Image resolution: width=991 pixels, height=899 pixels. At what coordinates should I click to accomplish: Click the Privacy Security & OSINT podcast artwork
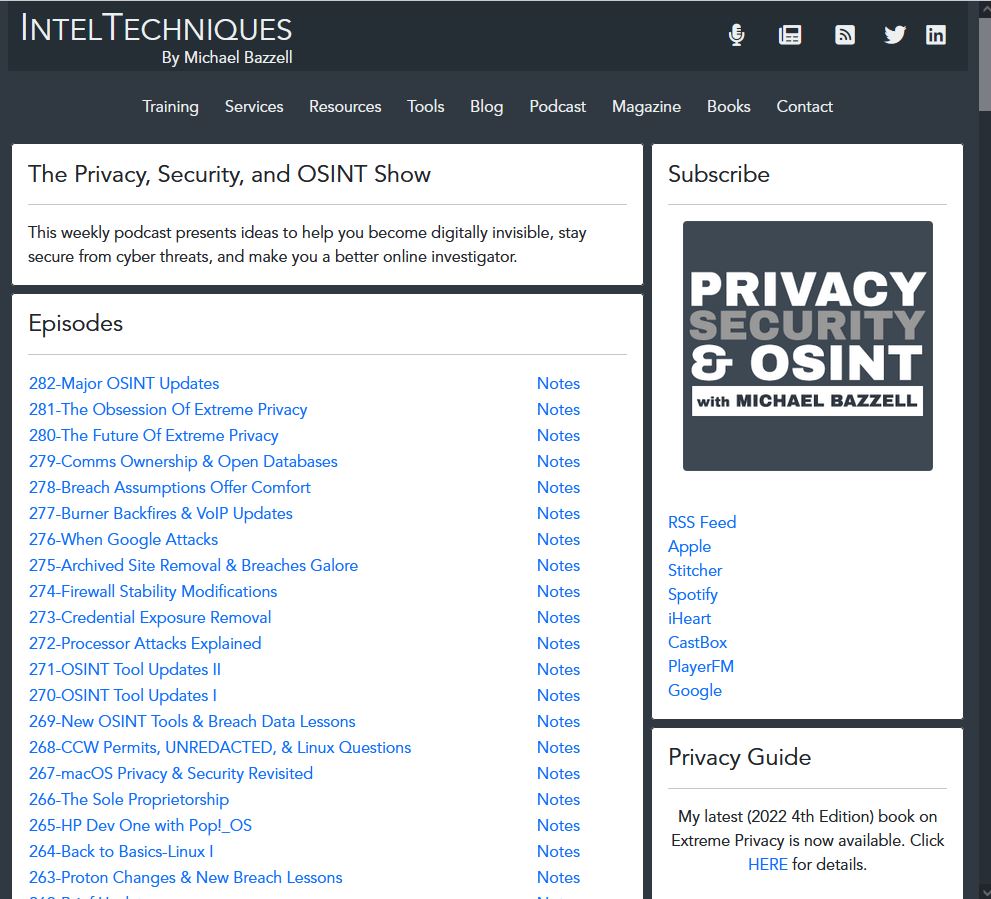tap(808, 346)
